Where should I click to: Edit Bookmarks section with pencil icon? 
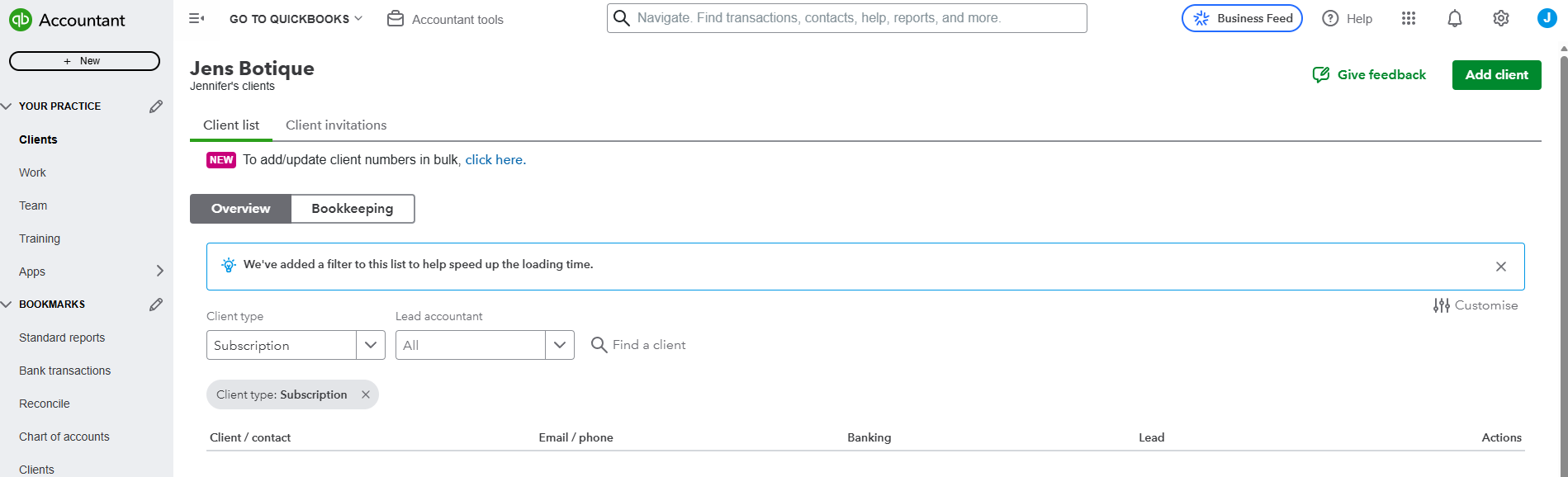156,305
